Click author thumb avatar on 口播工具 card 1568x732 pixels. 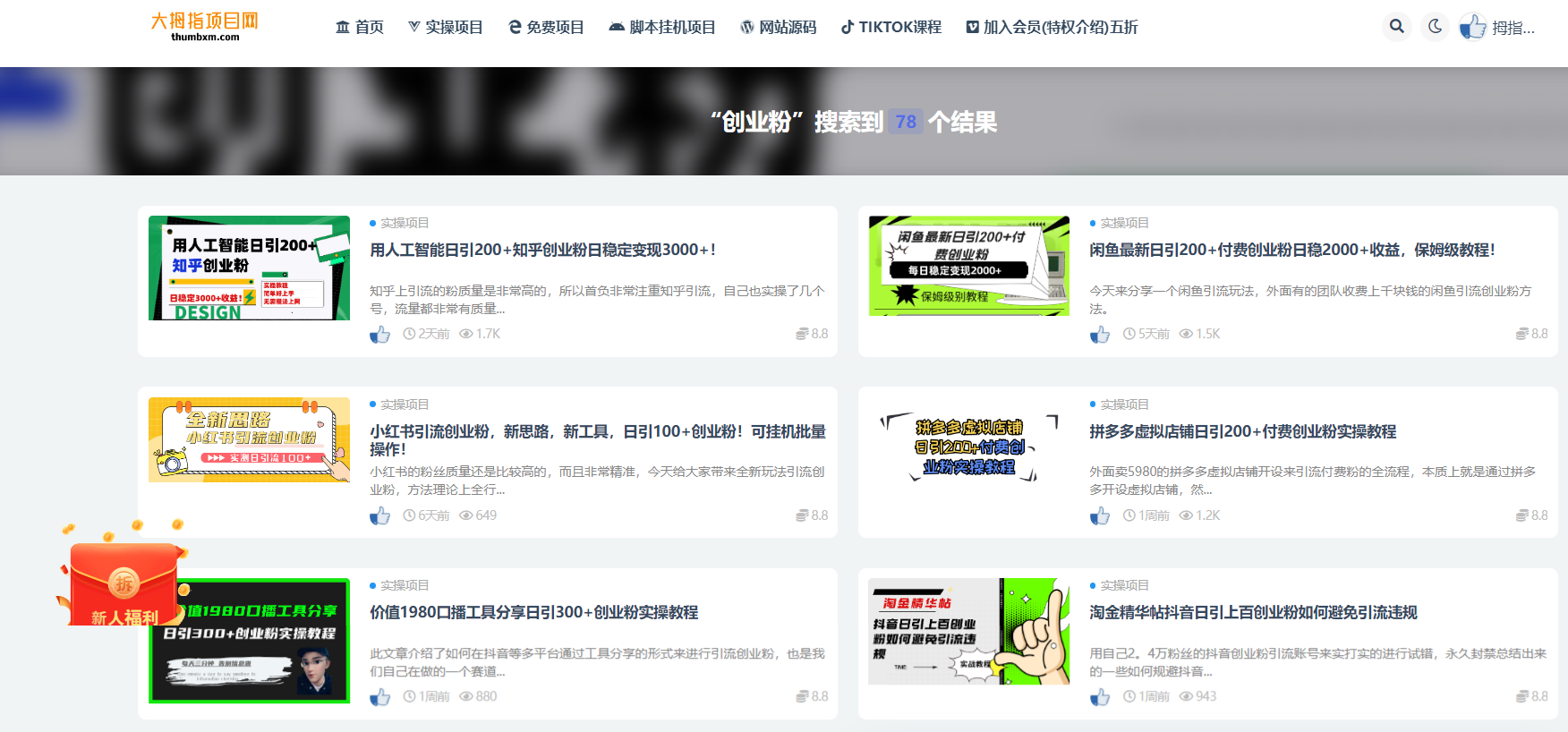pos(380,696)
